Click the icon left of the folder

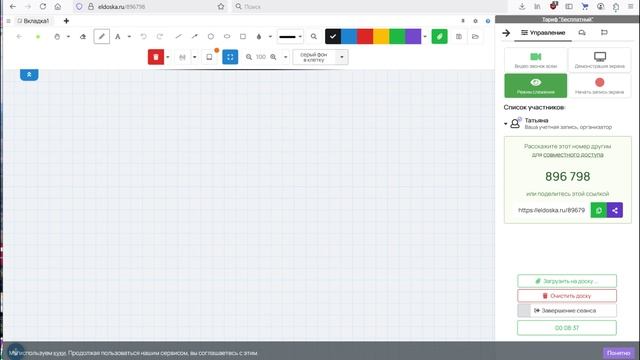click(459, 37)
